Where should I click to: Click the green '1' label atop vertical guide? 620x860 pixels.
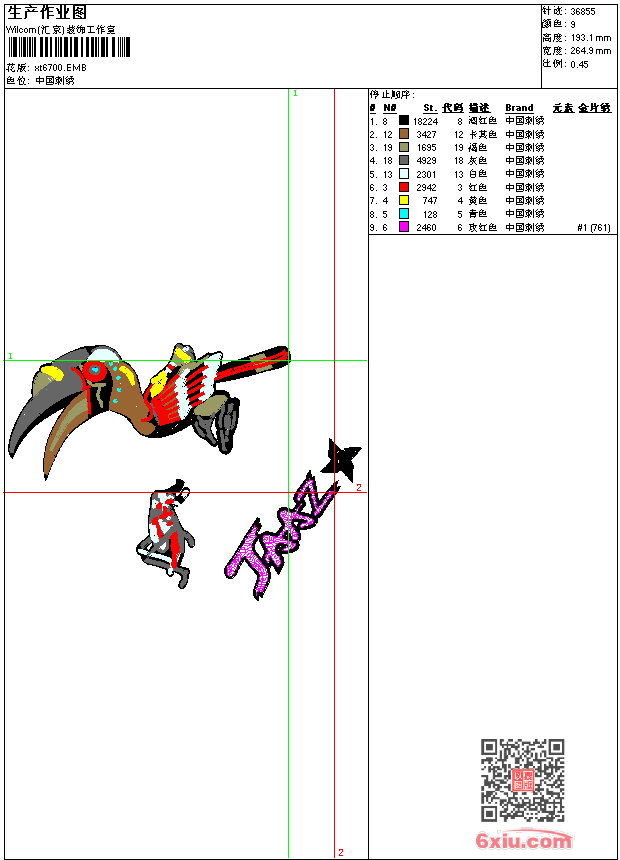[295, 94]
